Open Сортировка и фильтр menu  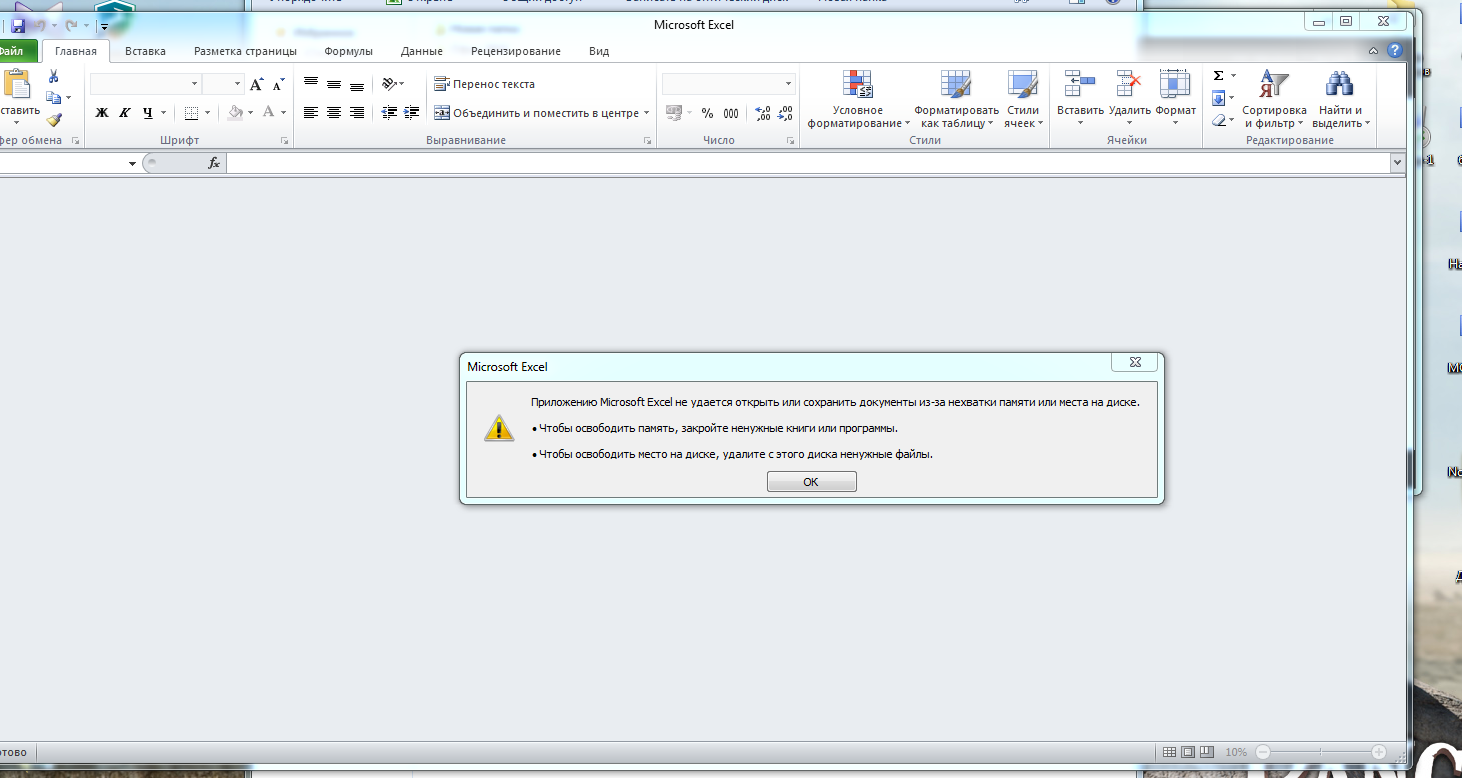(x=1274, y=99)
